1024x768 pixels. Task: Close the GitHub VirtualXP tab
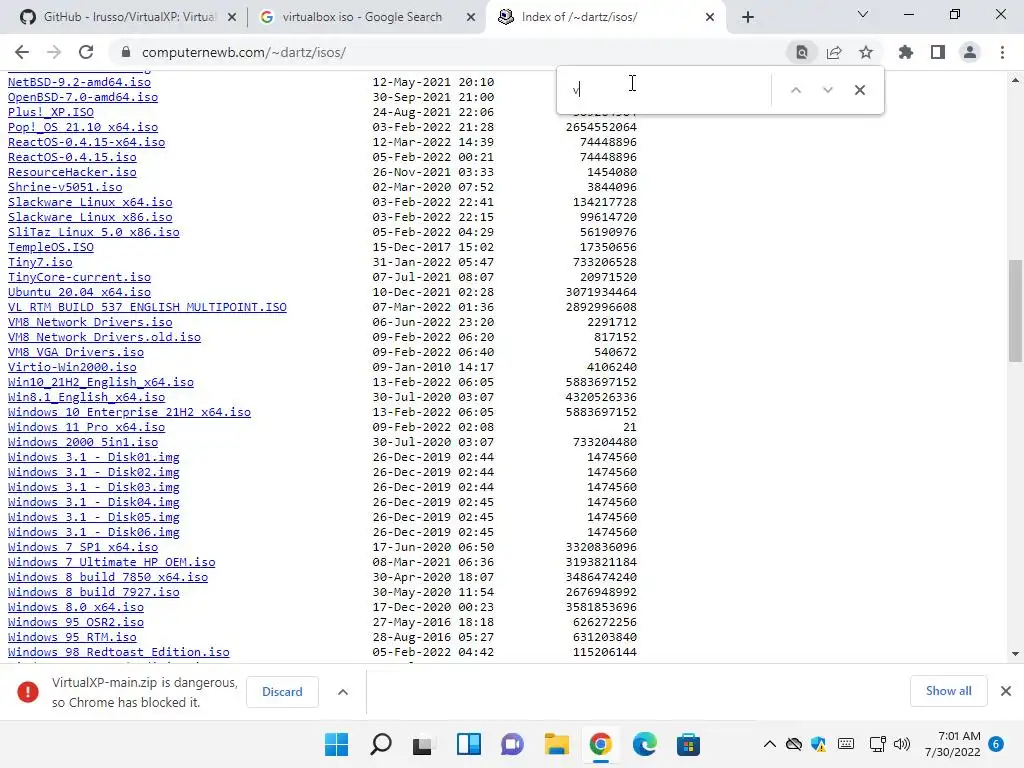tap(231, 17)
